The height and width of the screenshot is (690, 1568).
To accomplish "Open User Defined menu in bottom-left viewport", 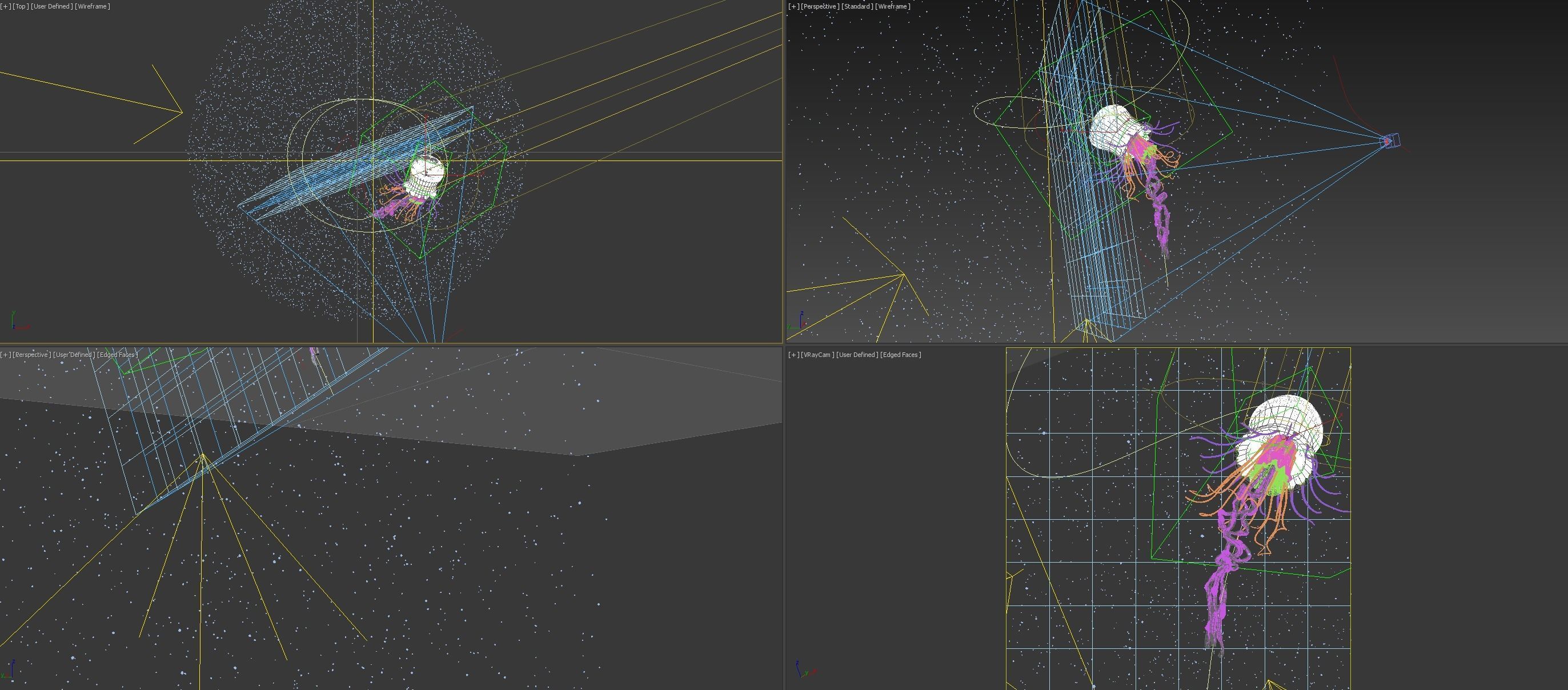I will (x=74, y=355).
